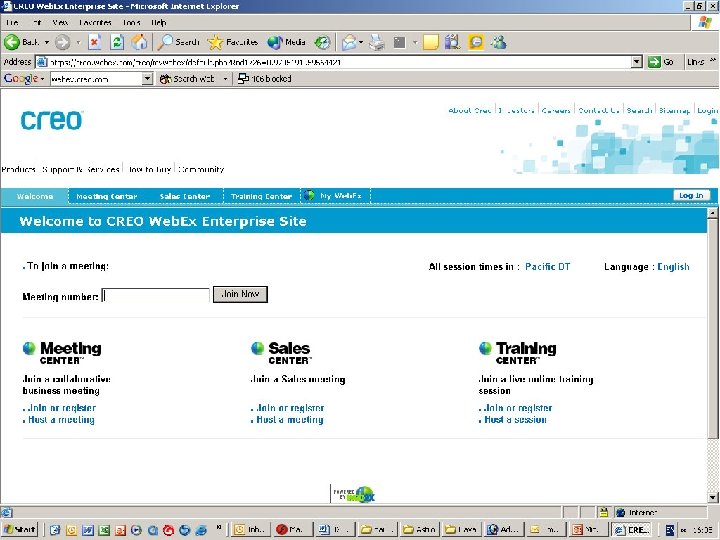Open the Back button history dropdown arrow
Viewport: 720px width, 540px height.
pos(46,43)
